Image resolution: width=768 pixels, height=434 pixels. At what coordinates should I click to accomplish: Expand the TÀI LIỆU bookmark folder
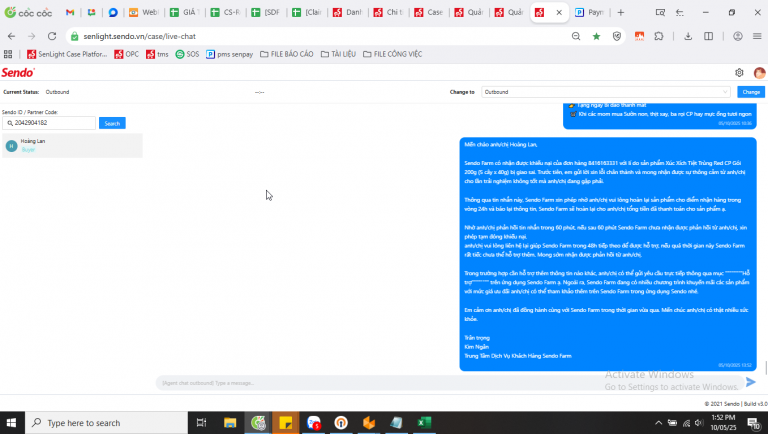pos(338,54)
